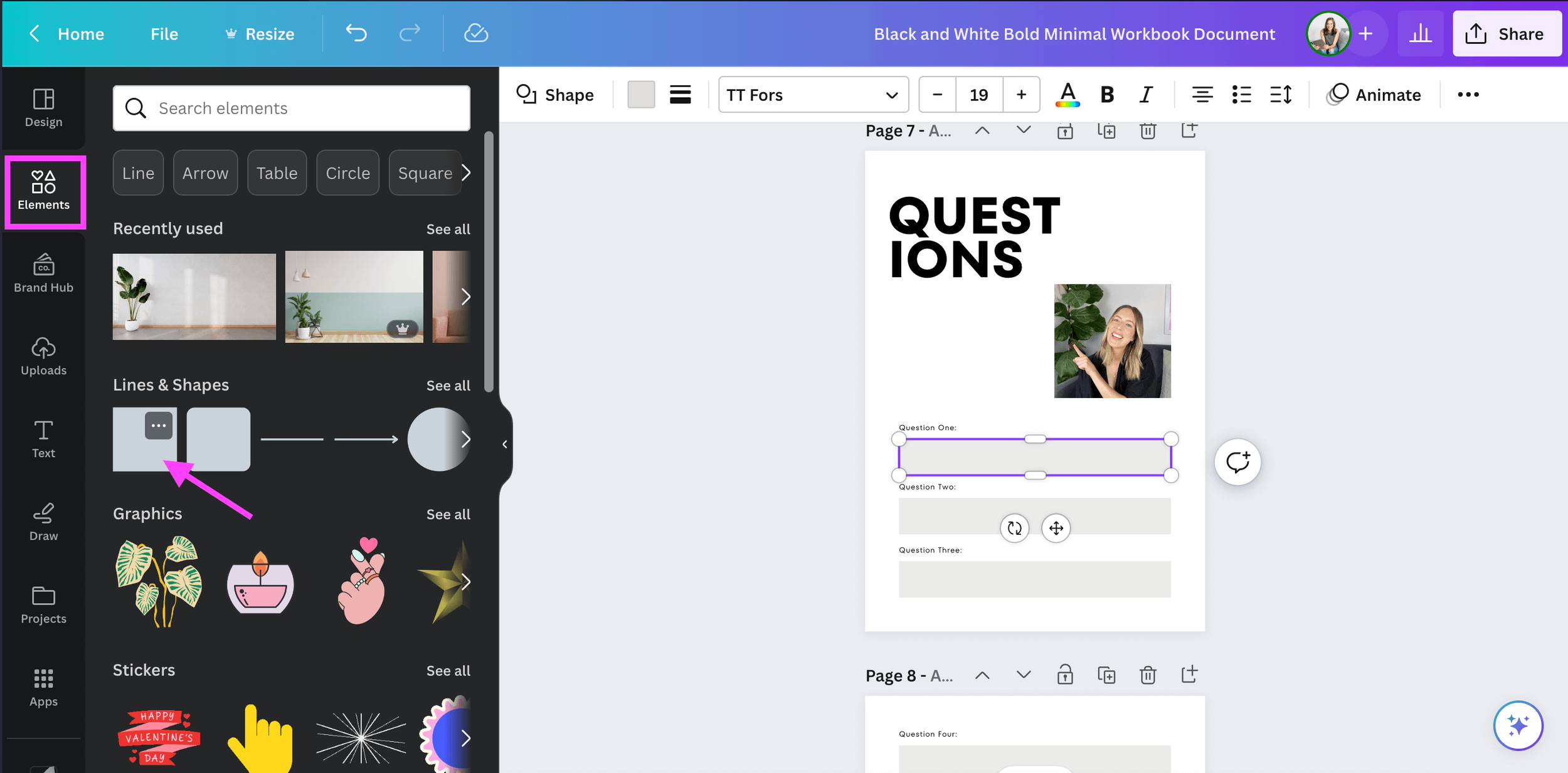Go back to Home
The height and width of the screenshot is (773, 1568).
67,34
